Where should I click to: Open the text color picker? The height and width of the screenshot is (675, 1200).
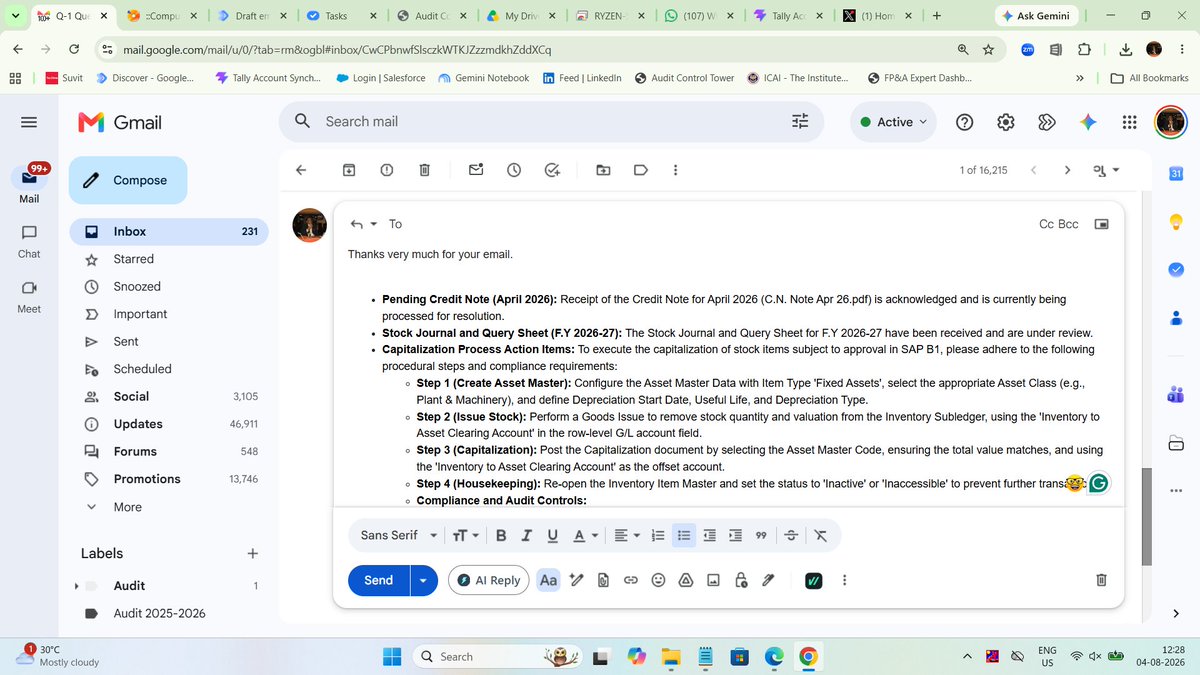point(583,535)
